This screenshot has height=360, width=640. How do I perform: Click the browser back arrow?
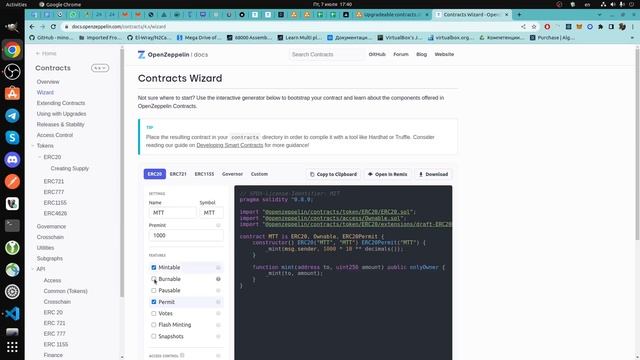click(32, 27)
